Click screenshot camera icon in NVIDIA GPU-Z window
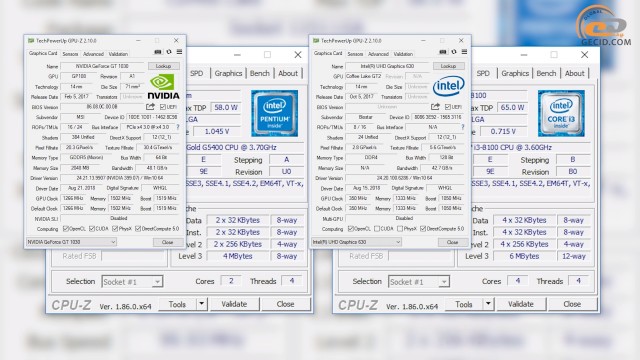 coord(158,52)
